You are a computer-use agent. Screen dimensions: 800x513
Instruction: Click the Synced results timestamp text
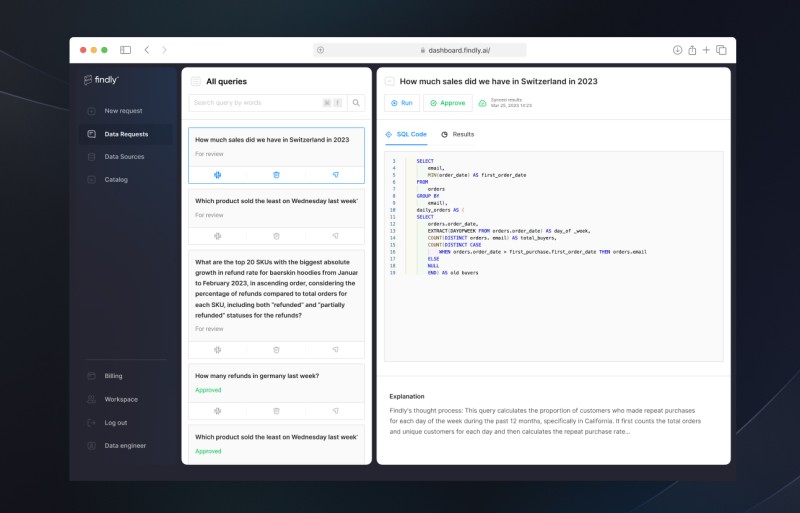coord(511,103)
